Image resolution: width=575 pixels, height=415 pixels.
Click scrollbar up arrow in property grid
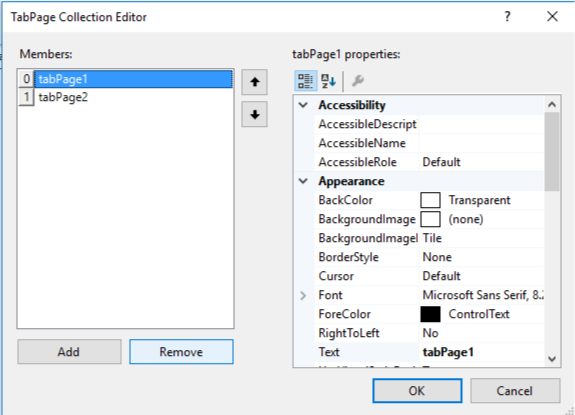[x=552, y=104]
